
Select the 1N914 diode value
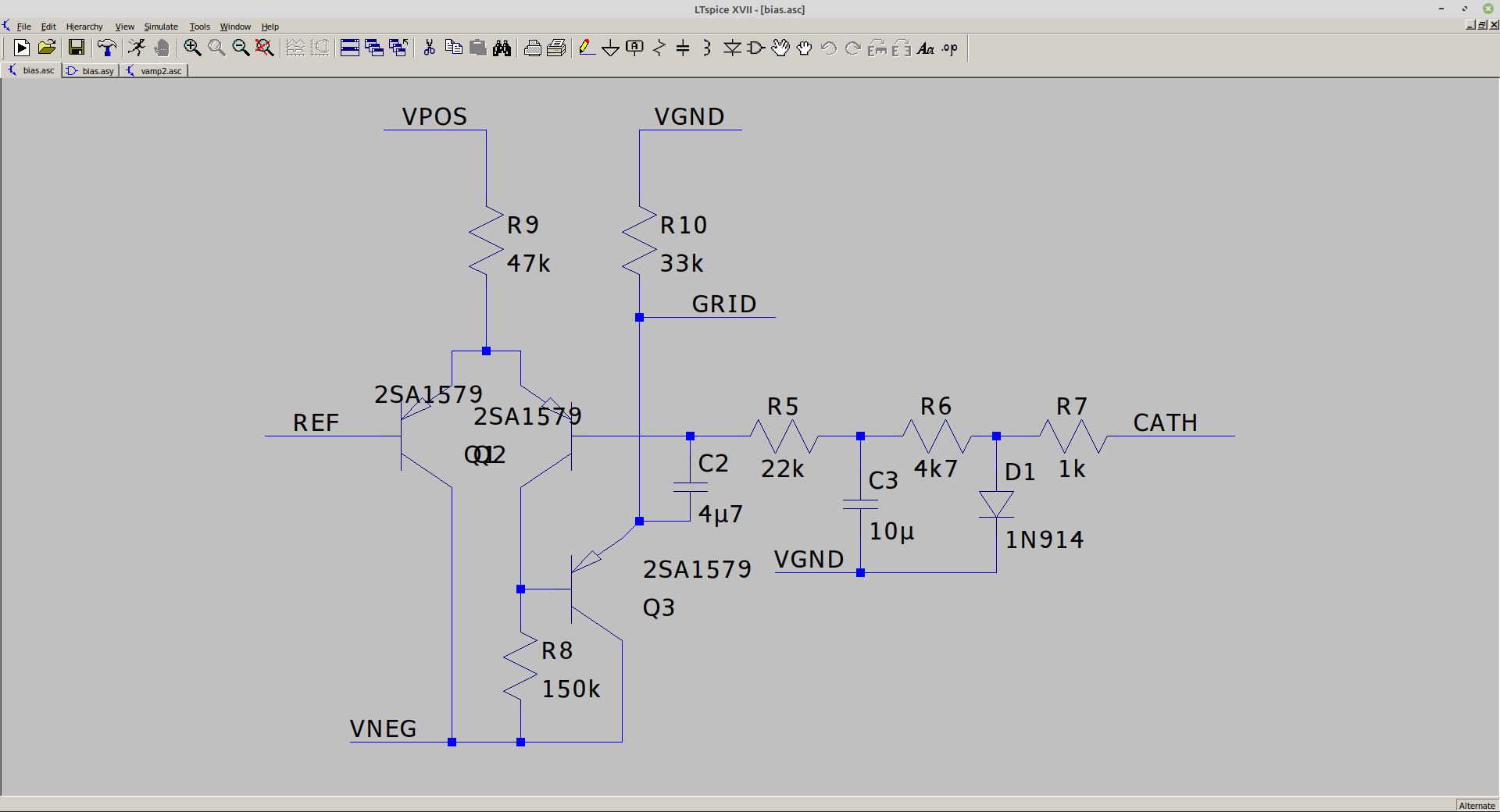point(1044,540)
